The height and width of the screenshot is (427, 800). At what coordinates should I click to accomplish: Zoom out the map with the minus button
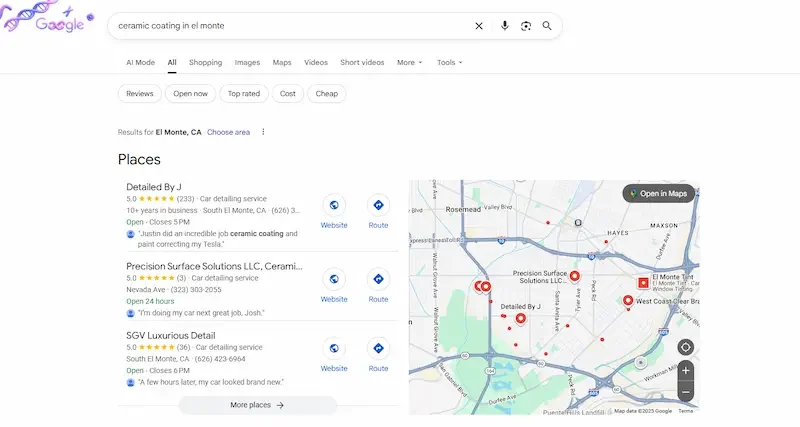(x=686, y=392)
